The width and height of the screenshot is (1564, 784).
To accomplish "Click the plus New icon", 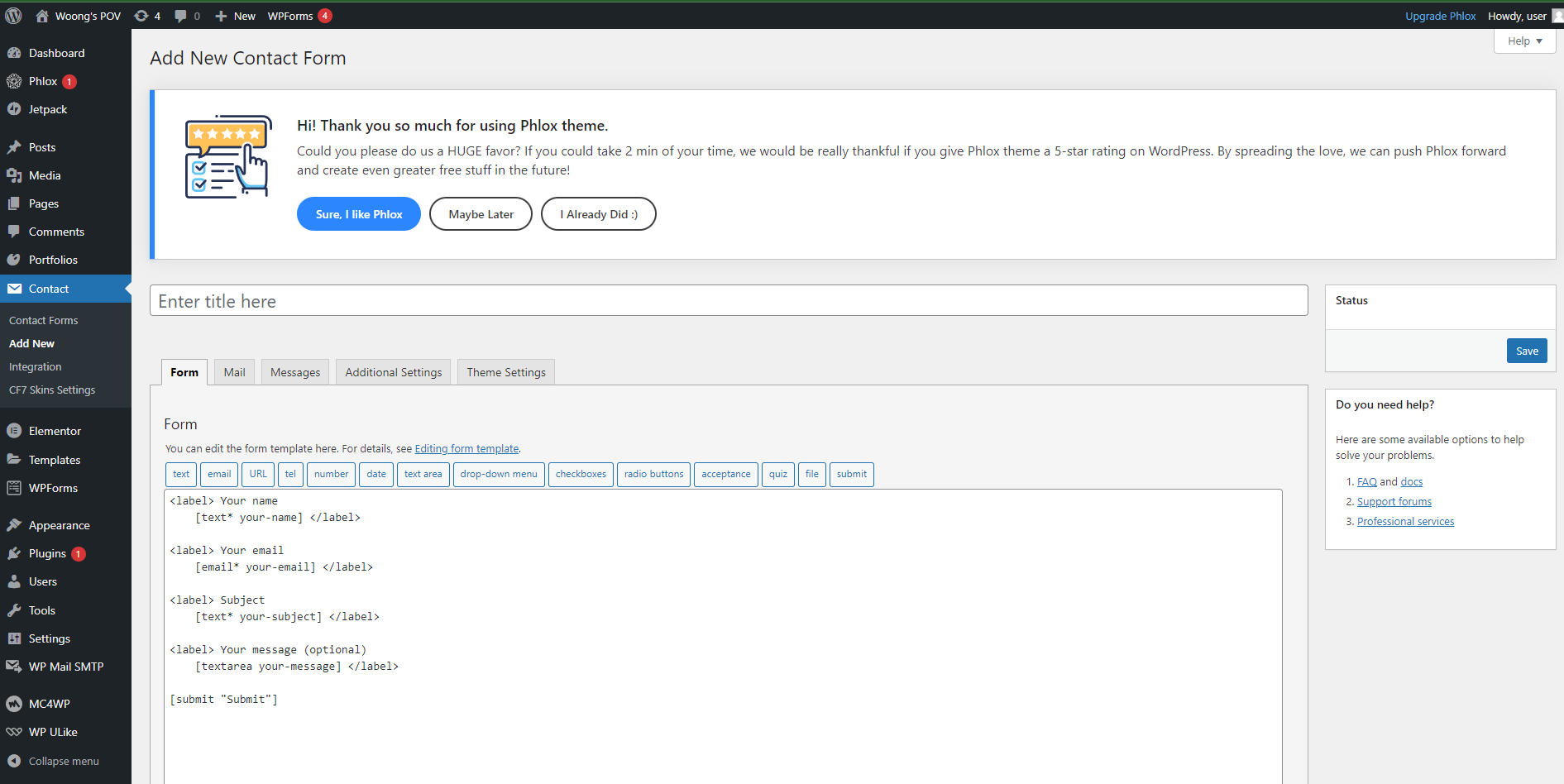I will pyautogui.click(x=221, y=16).
